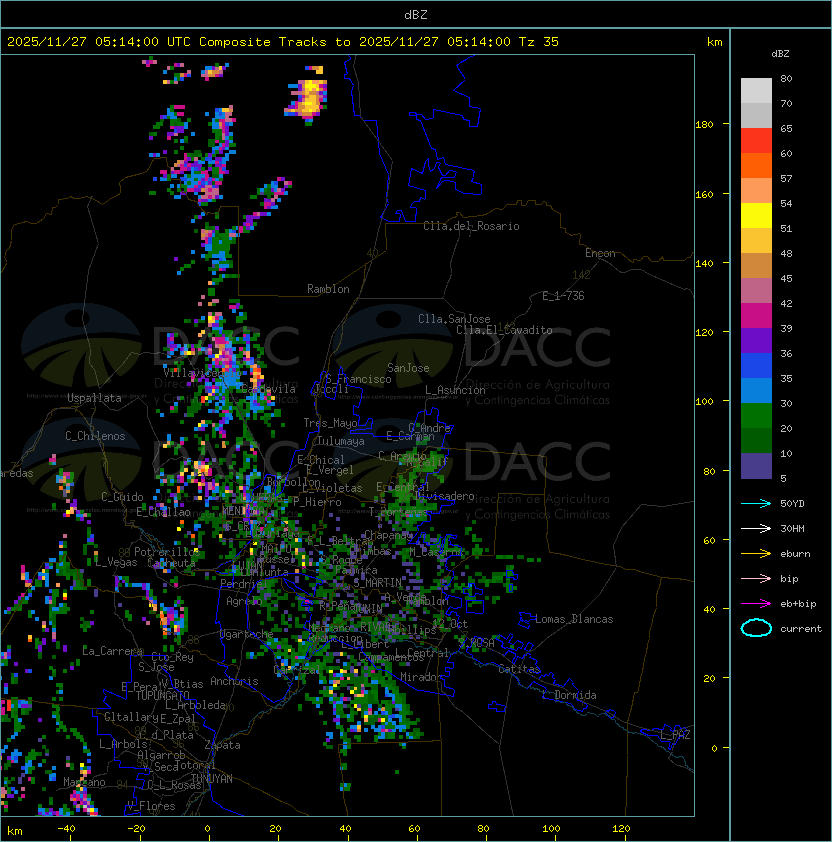Click the km unit label at the top right
The height and width of the screenshot is (842, 832).
point(714,42)
